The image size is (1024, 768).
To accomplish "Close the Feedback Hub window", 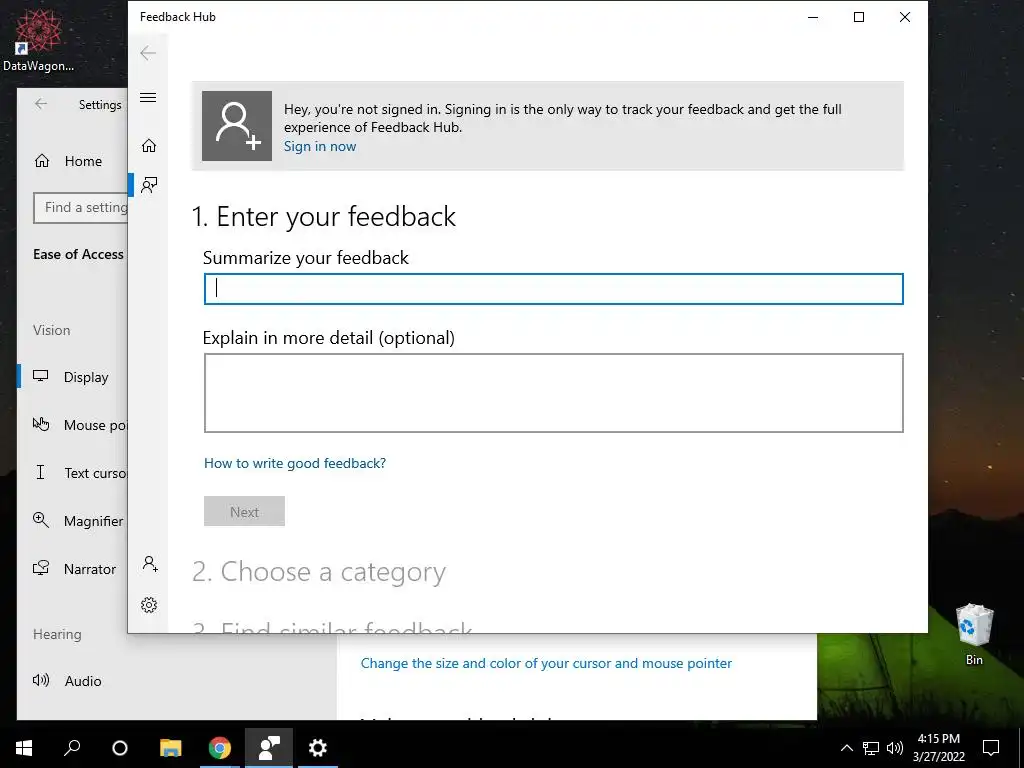I will (904, 17).
